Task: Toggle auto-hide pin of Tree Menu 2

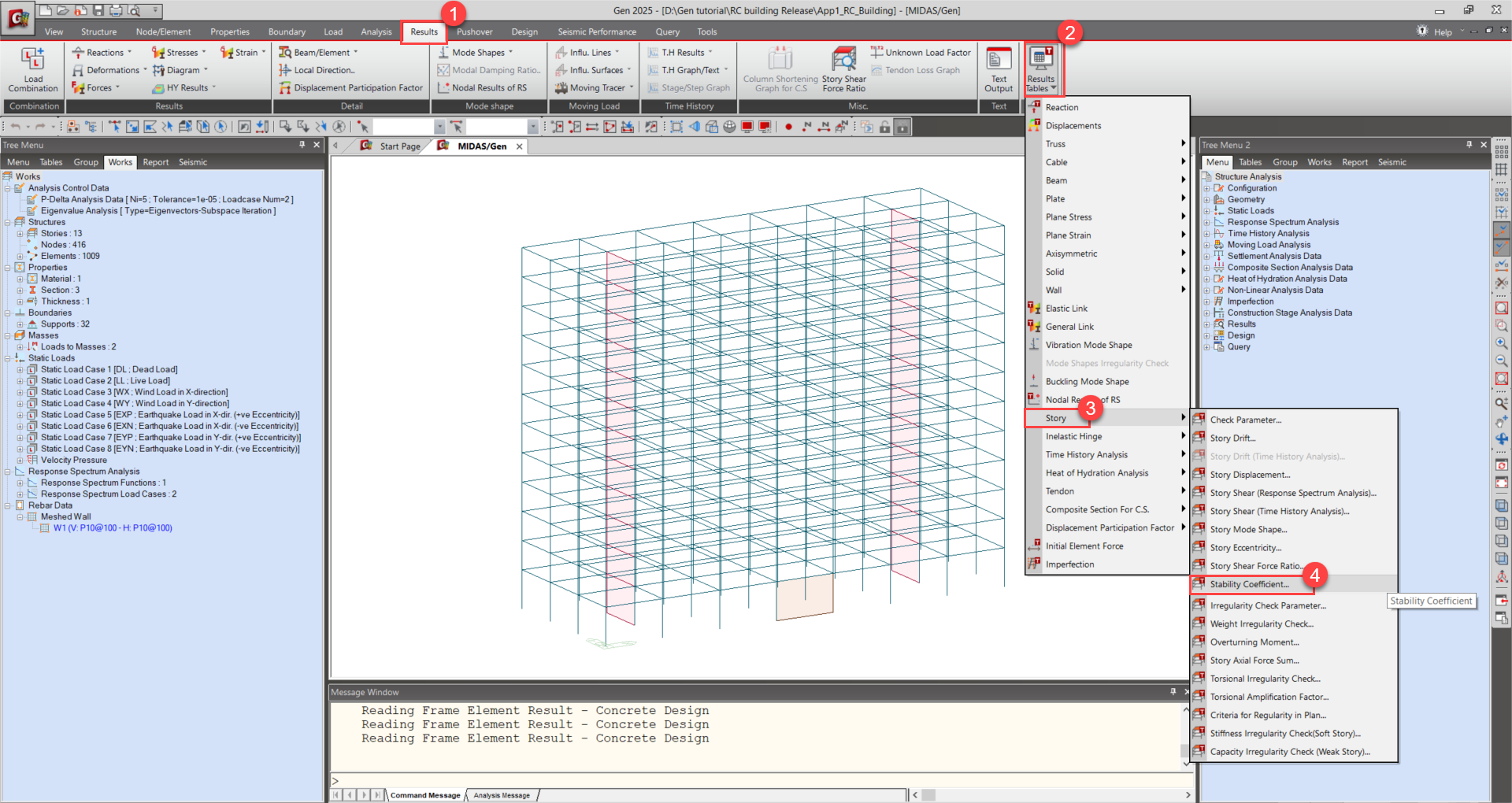Action: (x=1469, y=145)
